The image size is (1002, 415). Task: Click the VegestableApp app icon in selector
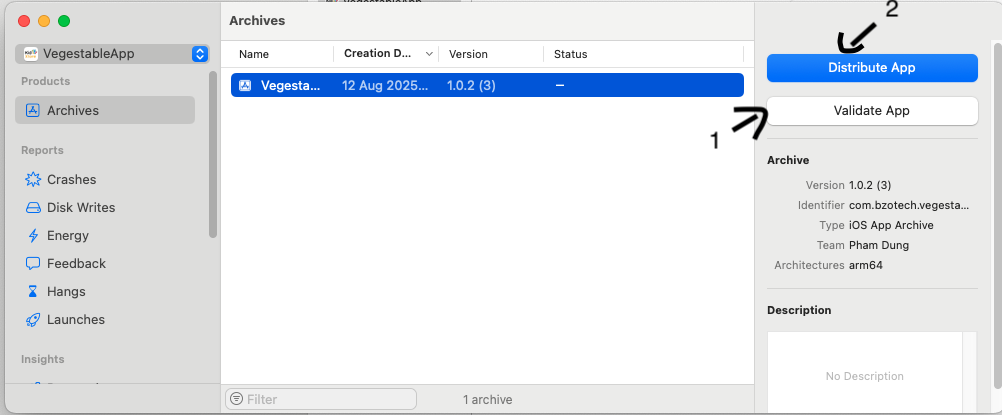click(x=30, y=54)
